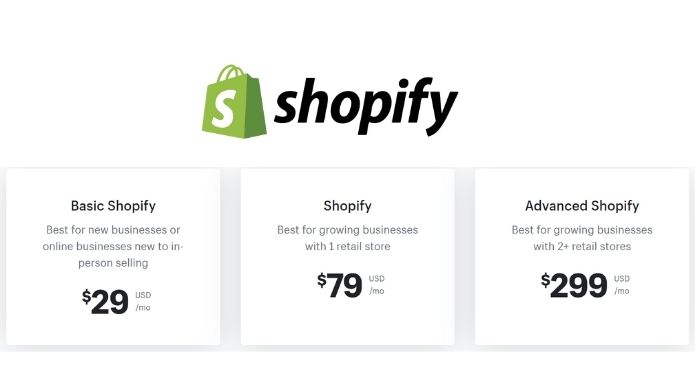Click USD /mo label beside $29
Viewport: 695px width, 391px height.
[x=143, y=301]
